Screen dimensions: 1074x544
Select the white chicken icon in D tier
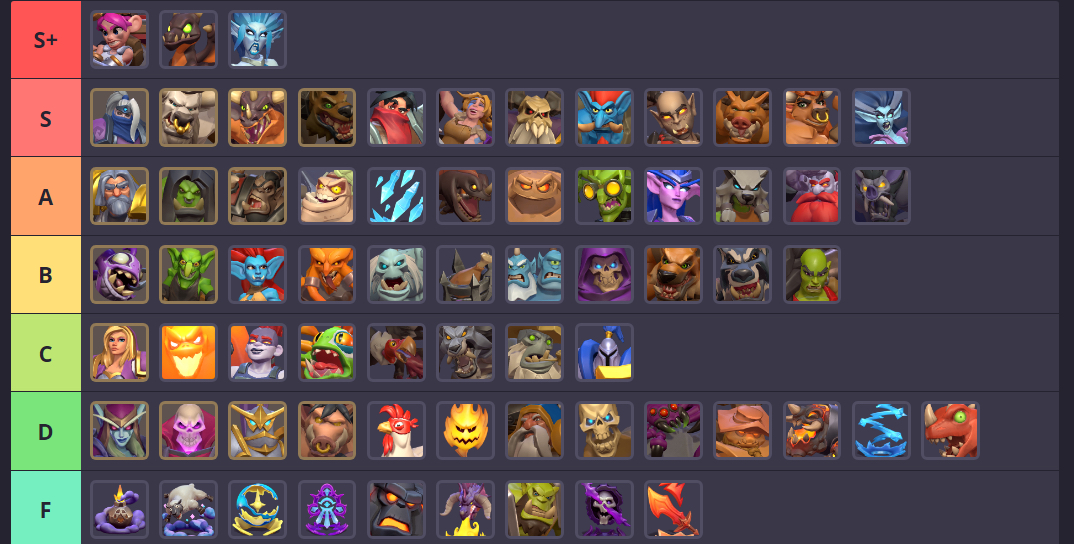pos(396,430)
